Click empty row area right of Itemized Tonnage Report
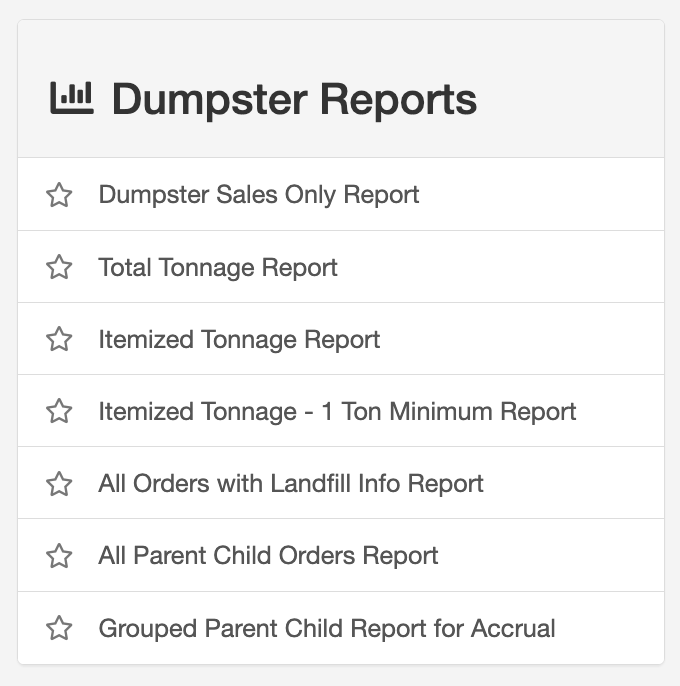The image size is (680, 686). (520, 339)
